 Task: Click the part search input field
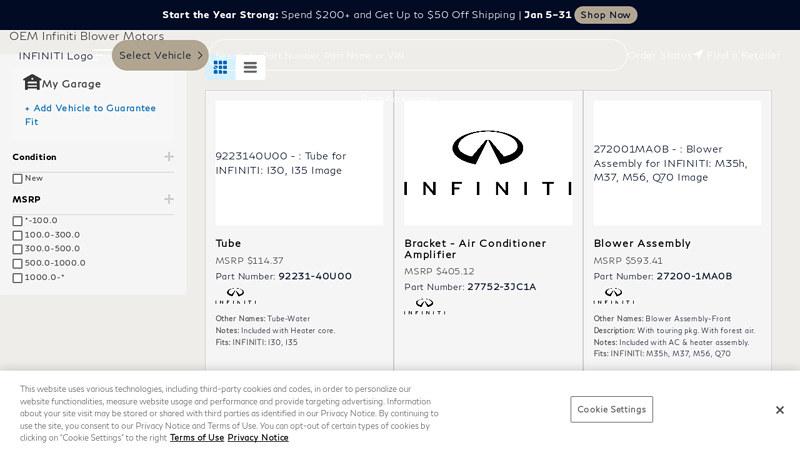pyautogui.click(x=418, y=55)
